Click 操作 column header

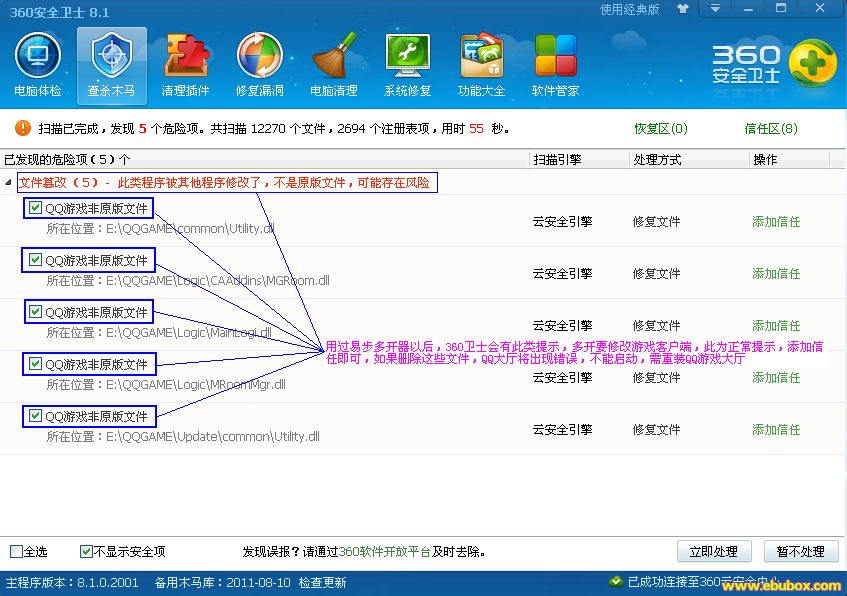tap(790, 159)
